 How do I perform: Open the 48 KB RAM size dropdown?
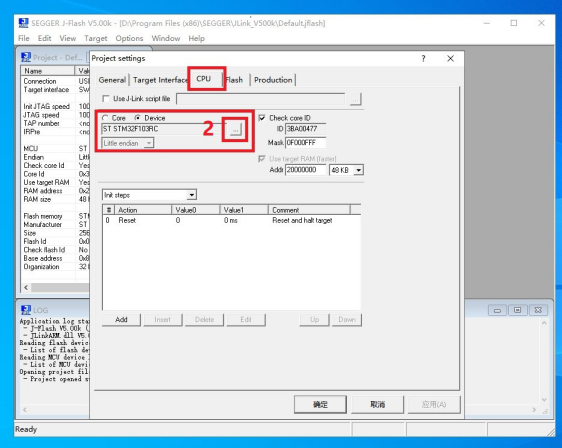point(358,170)
